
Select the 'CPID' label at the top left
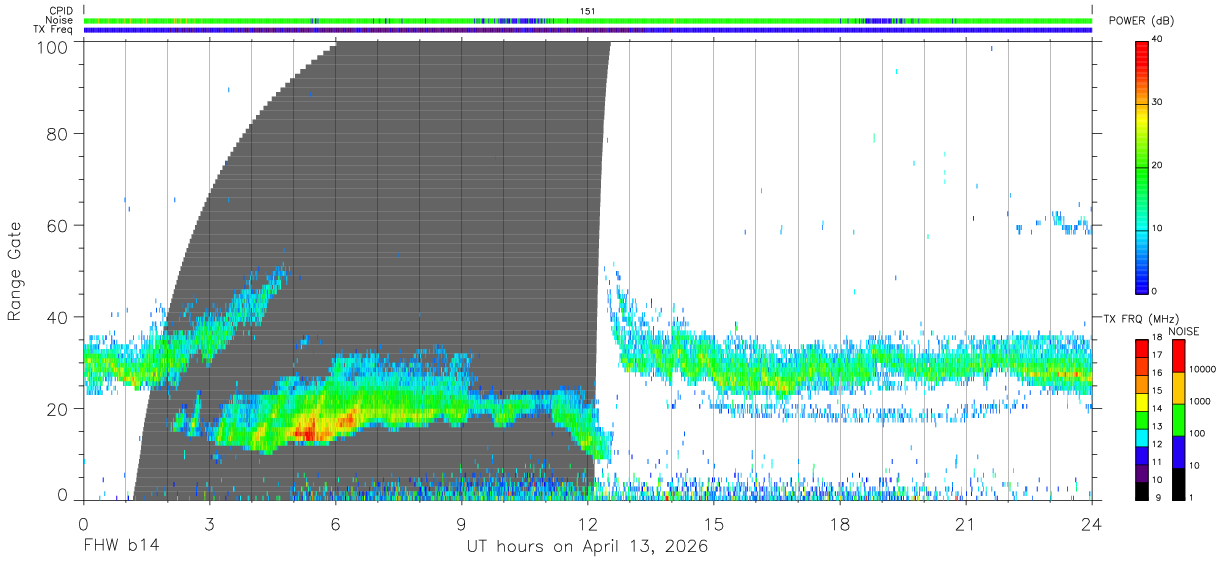(x=61, y=11)
